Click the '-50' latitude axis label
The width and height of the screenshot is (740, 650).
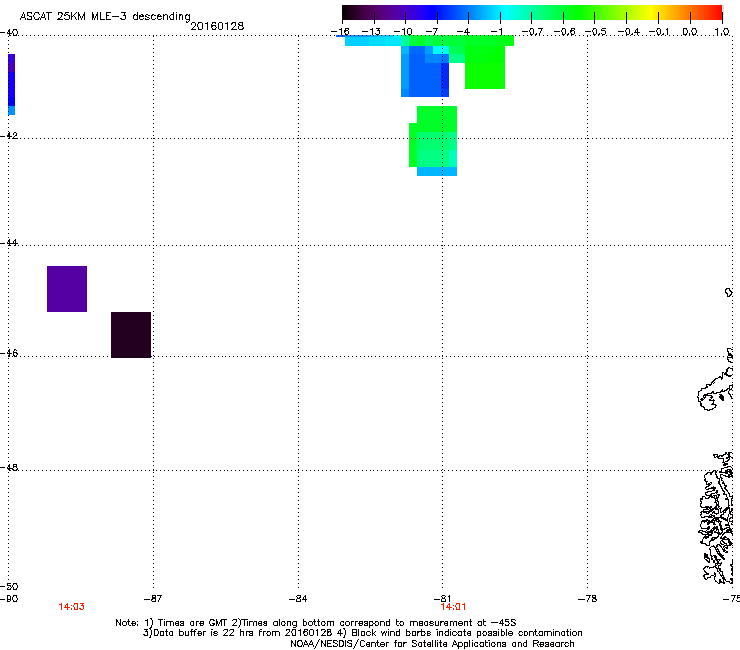tap(9, 586)
